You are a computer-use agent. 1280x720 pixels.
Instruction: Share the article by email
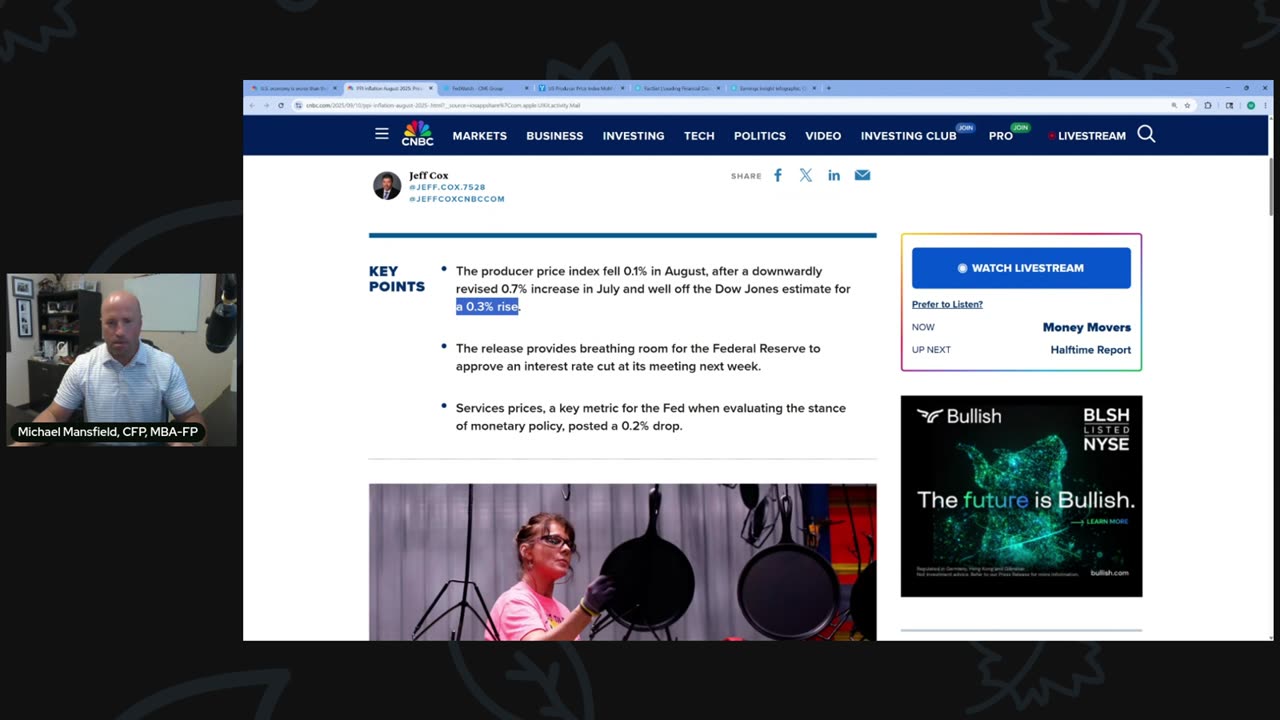tap(862, 175)
